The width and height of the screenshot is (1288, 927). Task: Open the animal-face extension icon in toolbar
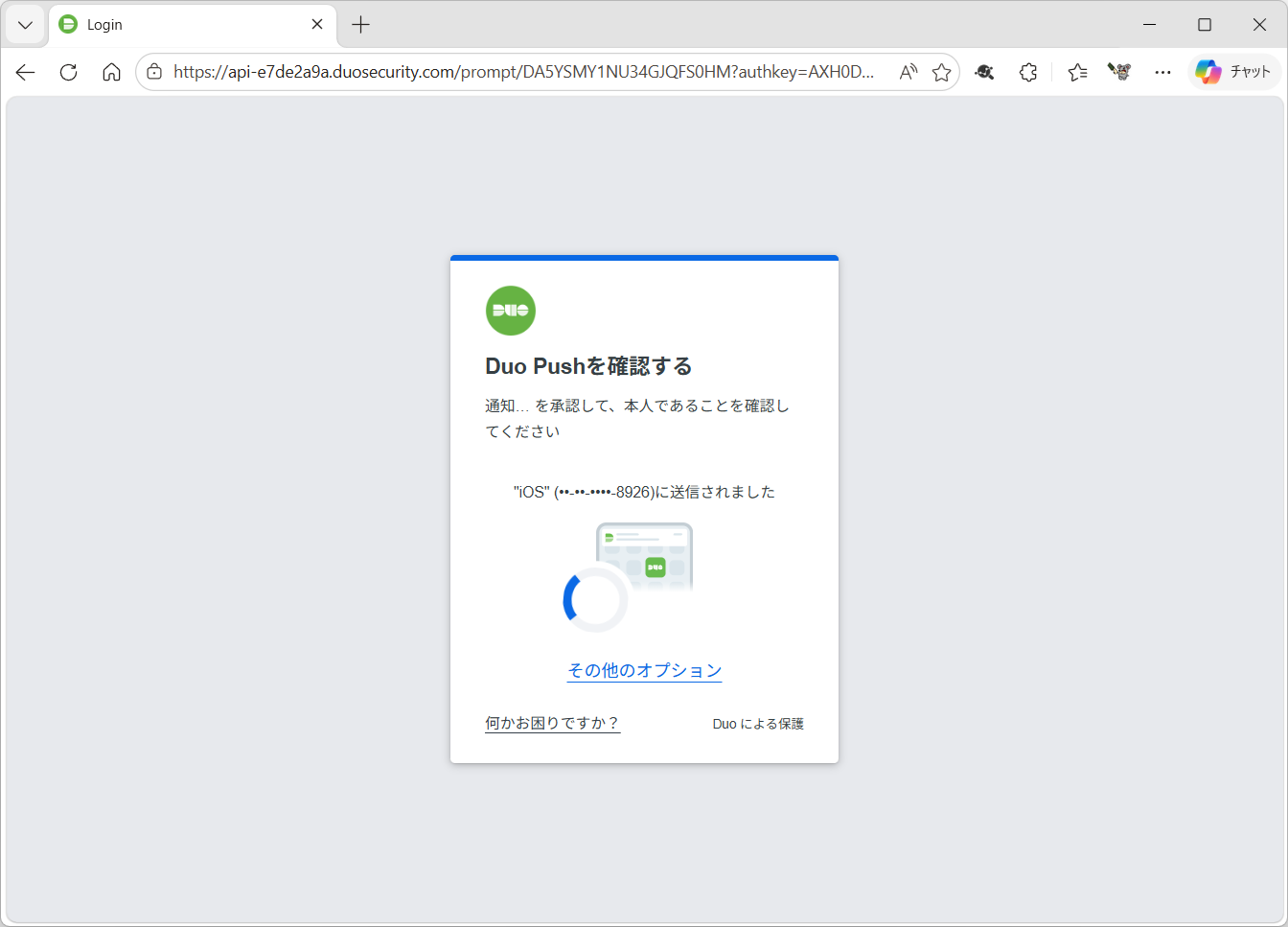click(x=1119, y=72)
